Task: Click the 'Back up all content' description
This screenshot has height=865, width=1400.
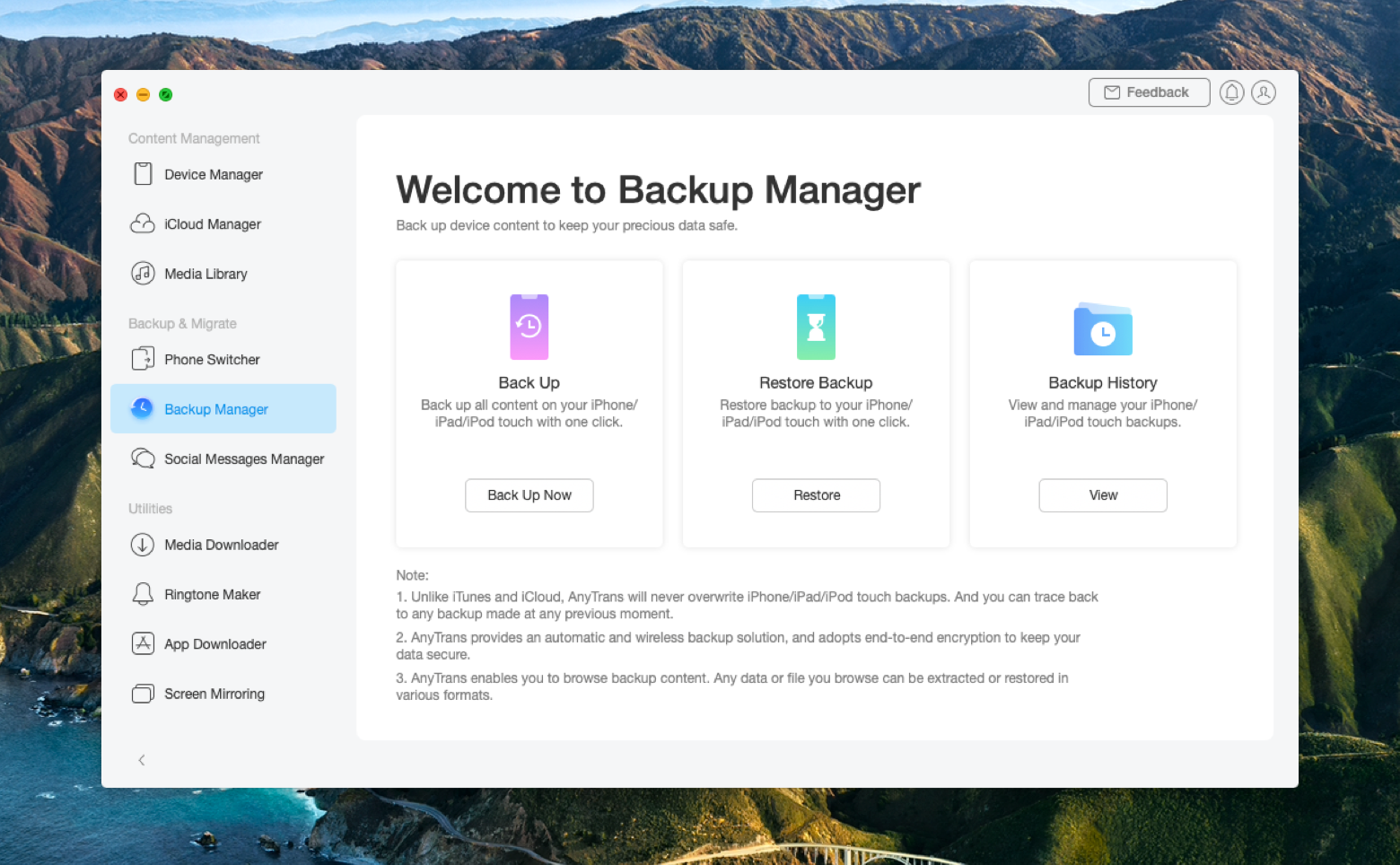Action: (x=529, y=414)
